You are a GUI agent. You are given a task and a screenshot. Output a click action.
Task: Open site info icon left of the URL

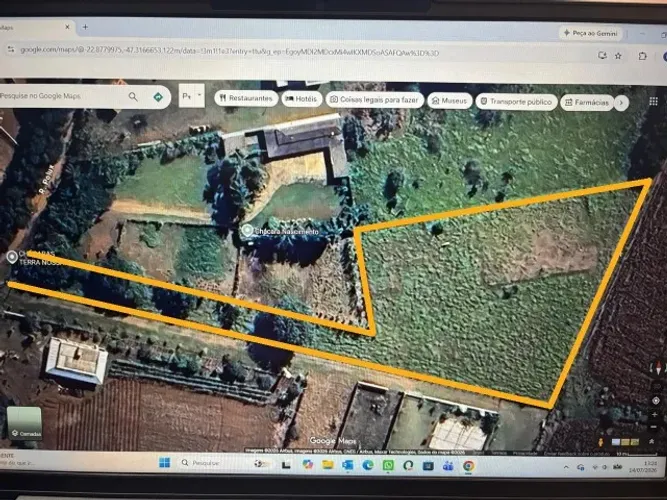pyautogui.click(x=11, y=50)
